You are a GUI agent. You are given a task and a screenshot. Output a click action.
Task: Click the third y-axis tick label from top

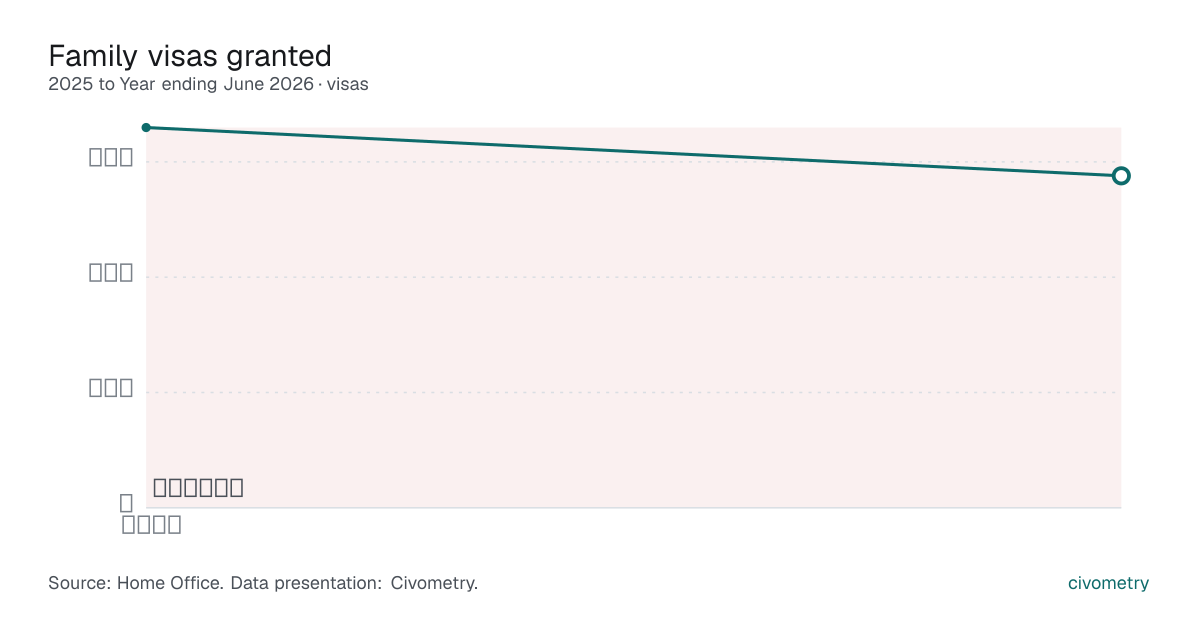[111, 389]
